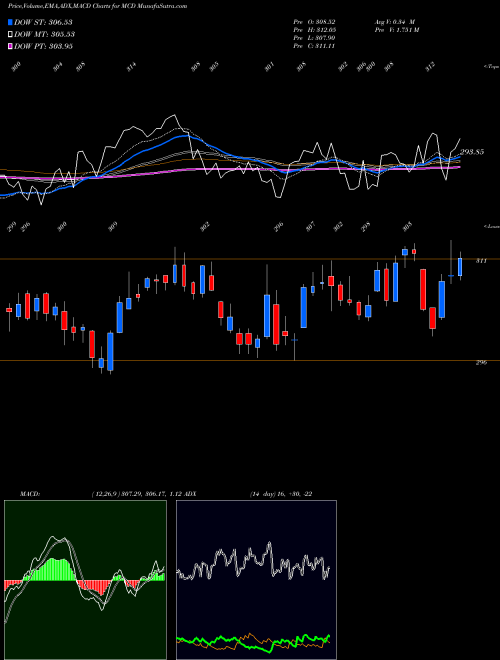Click the chart title mentioning MunafaSutra.com

coord(98,6)
